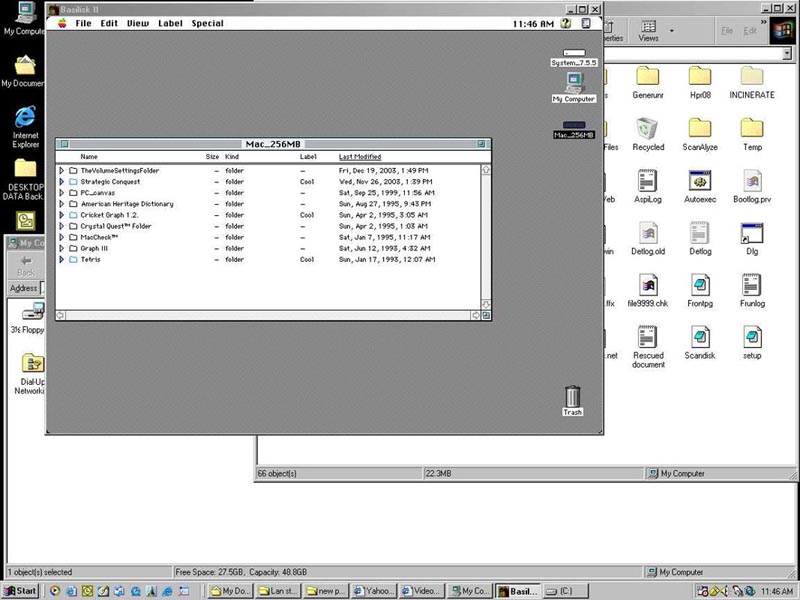Viewport: 800px width, 600px height.
Task: Expand the Crystal Quest Folder triangle
Action: tap(61, 226)
